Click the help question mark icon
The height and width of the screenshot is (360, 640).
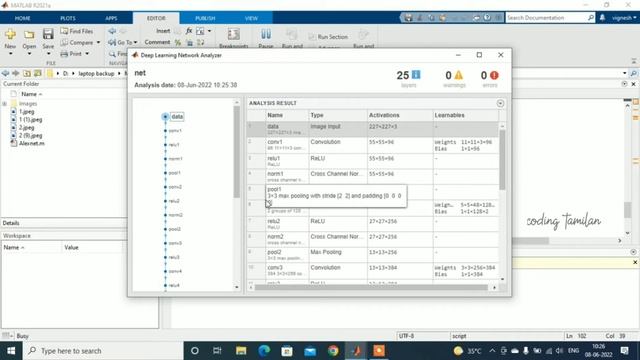(487, 18)
